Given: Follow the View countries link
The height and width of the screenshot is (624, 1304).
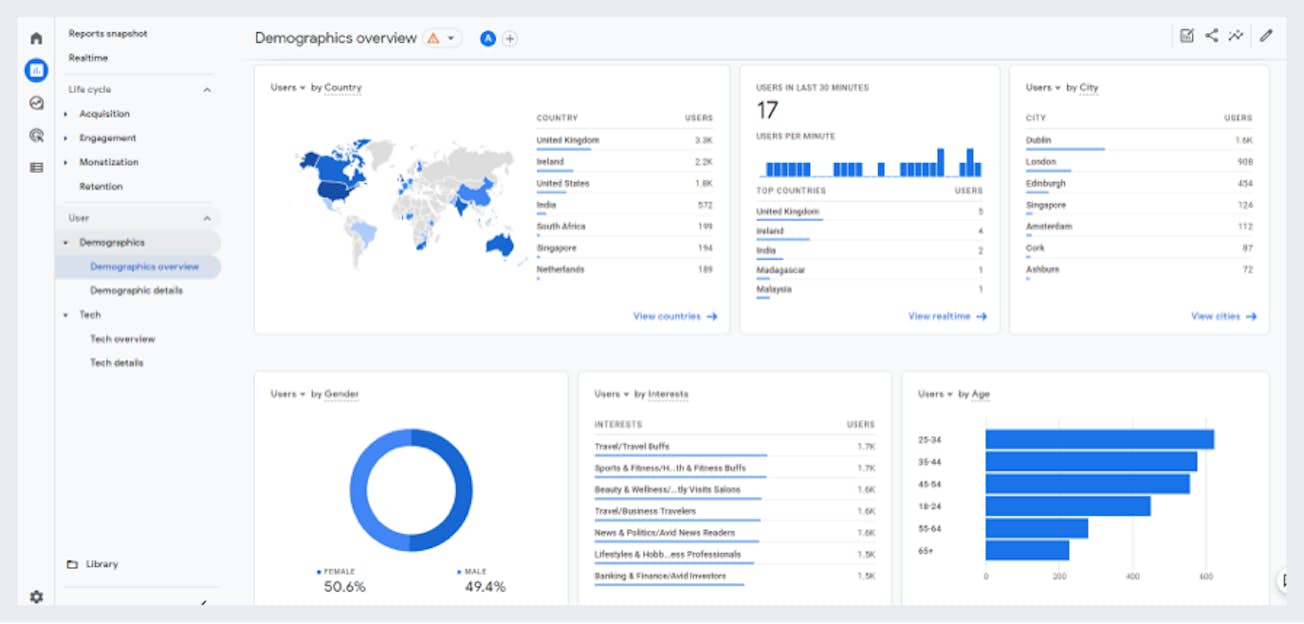Looking at the screenshot, I should (x=675, y=316).
